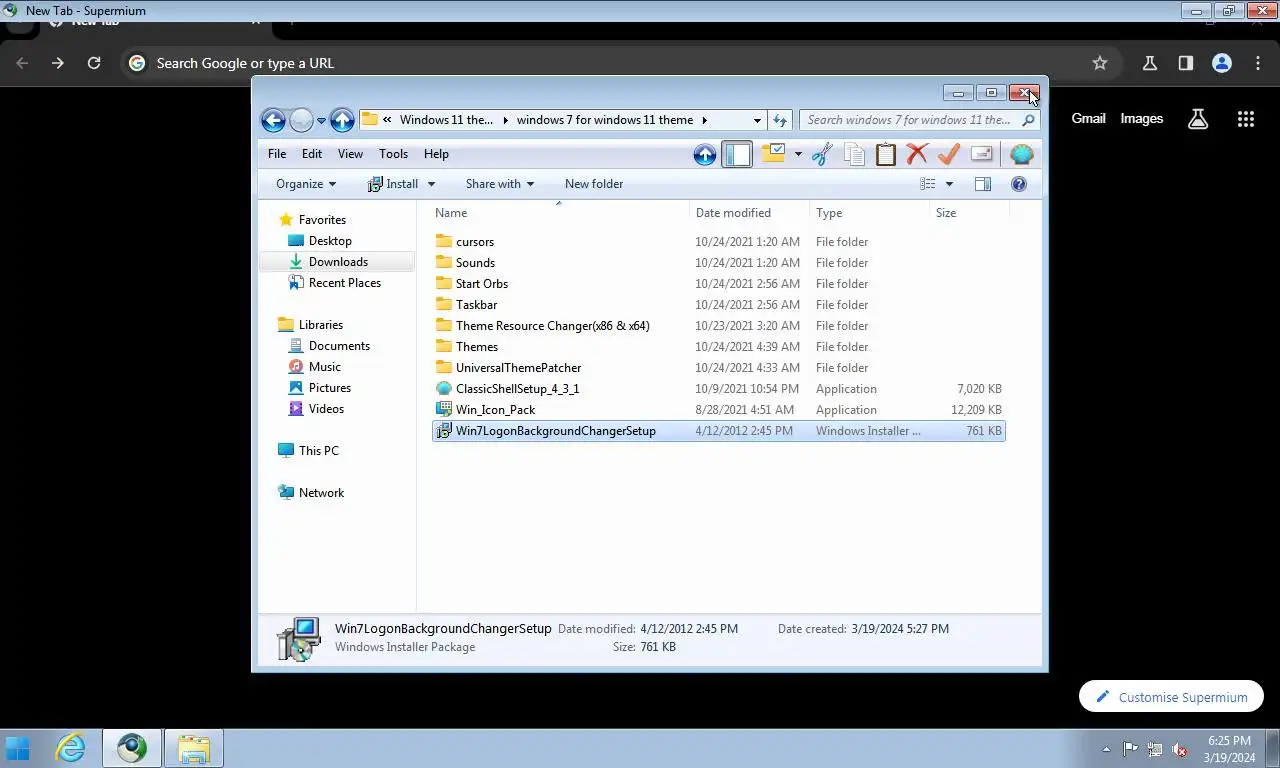
Task: Click the blue Help question mark
Action: tap(1019, 184)
